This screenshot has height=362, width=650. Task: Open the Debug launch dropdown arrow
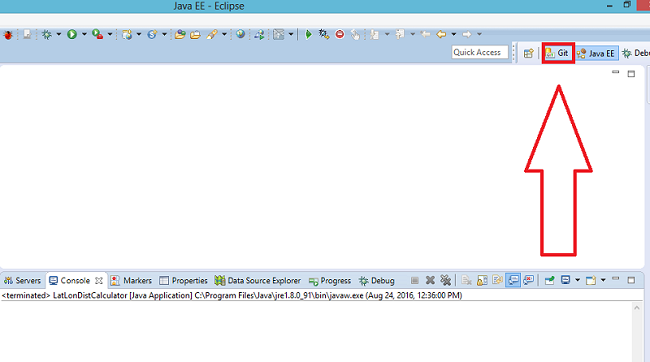[58, 34]
